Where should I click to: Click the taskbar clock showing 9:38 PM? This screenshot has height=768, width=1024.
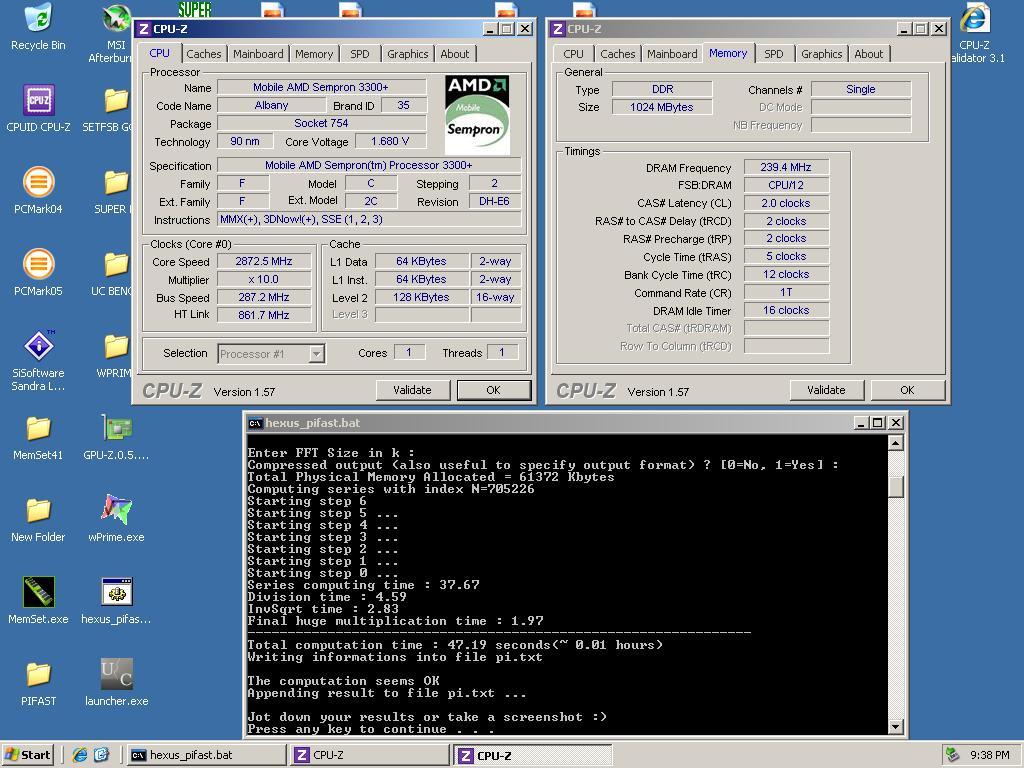990,755
